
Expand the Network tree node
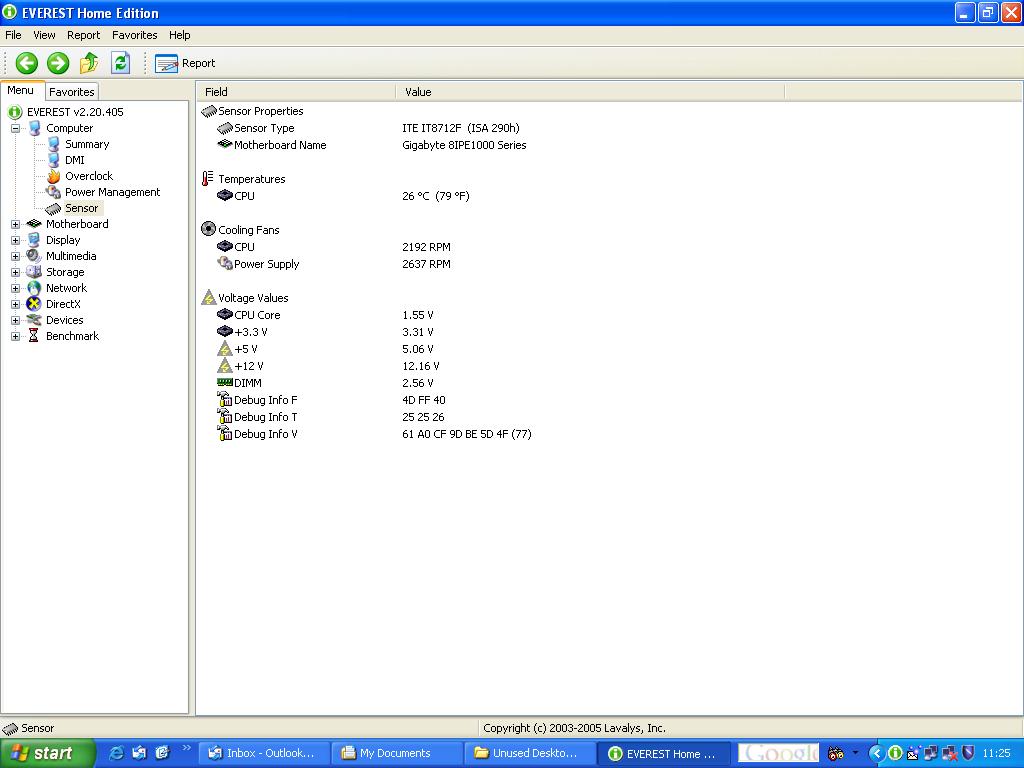pyautogui.click(x=16, y=289)
